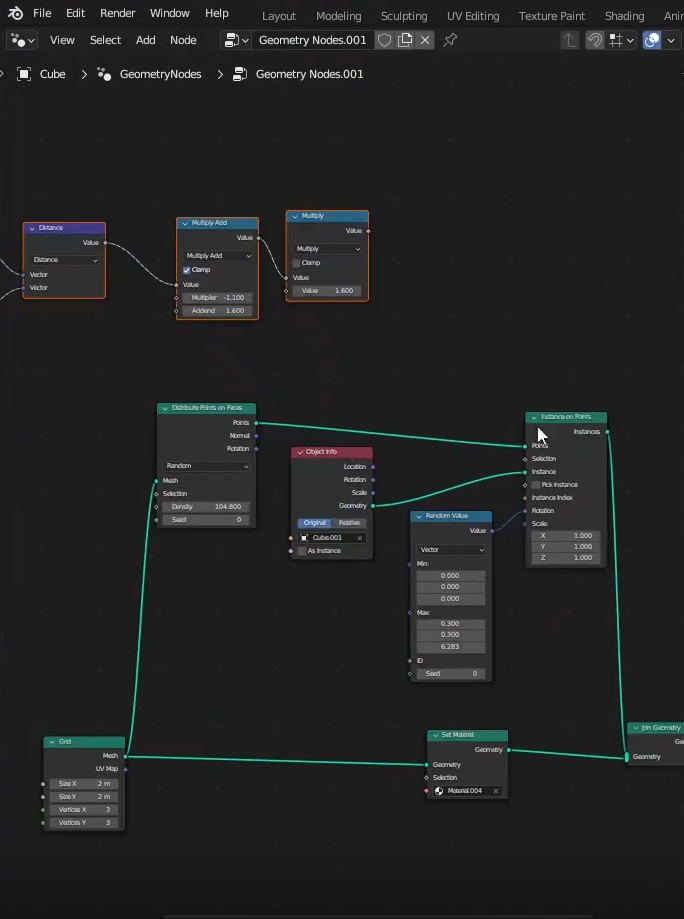Click the Blender logo icon

(x=16, y=13)
